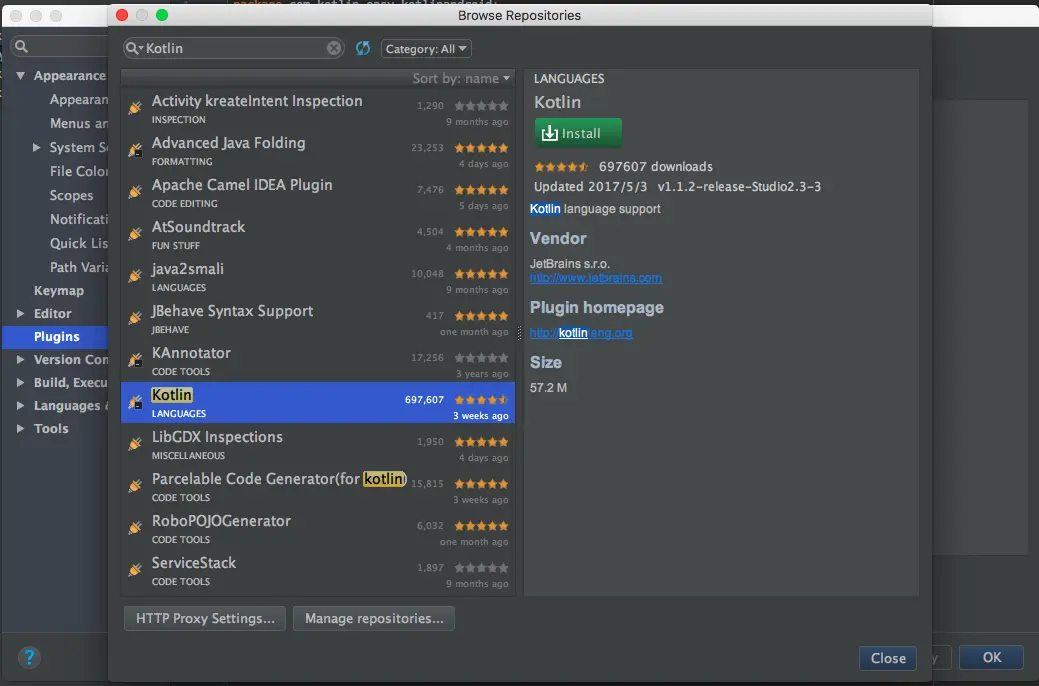Screen dimensions: 1039x686
Task: Select Plugins in Preferences sidebar
Action: 56,337
